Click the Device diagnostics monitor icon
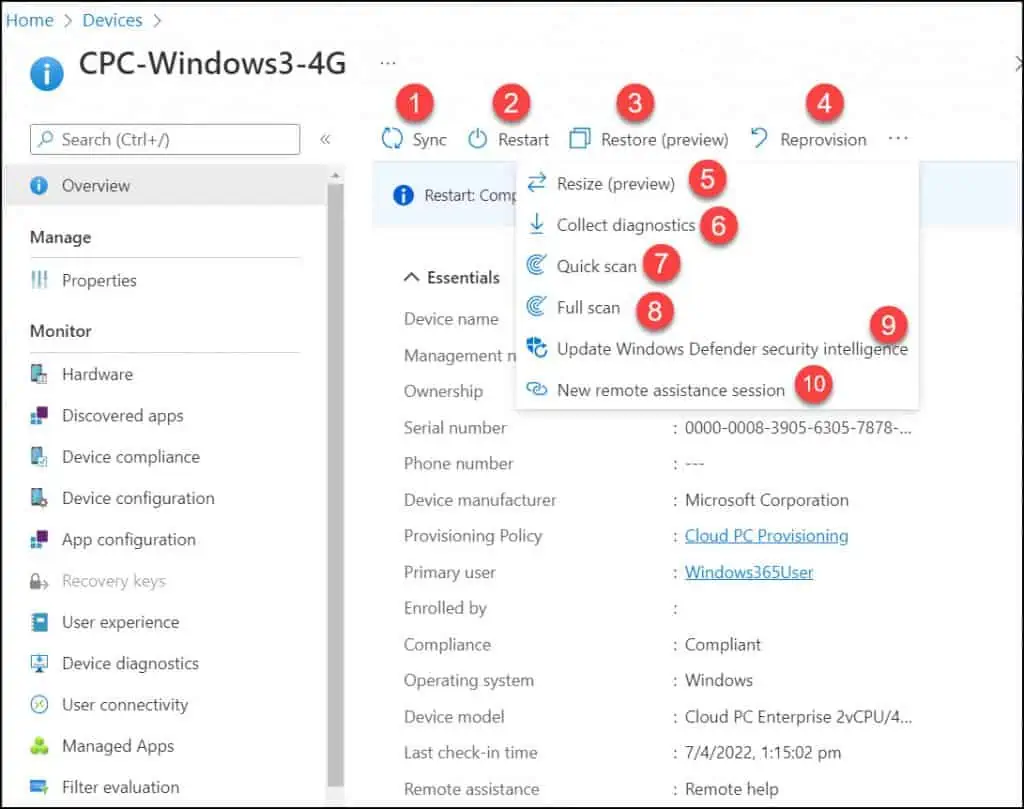 pos(39,663)
